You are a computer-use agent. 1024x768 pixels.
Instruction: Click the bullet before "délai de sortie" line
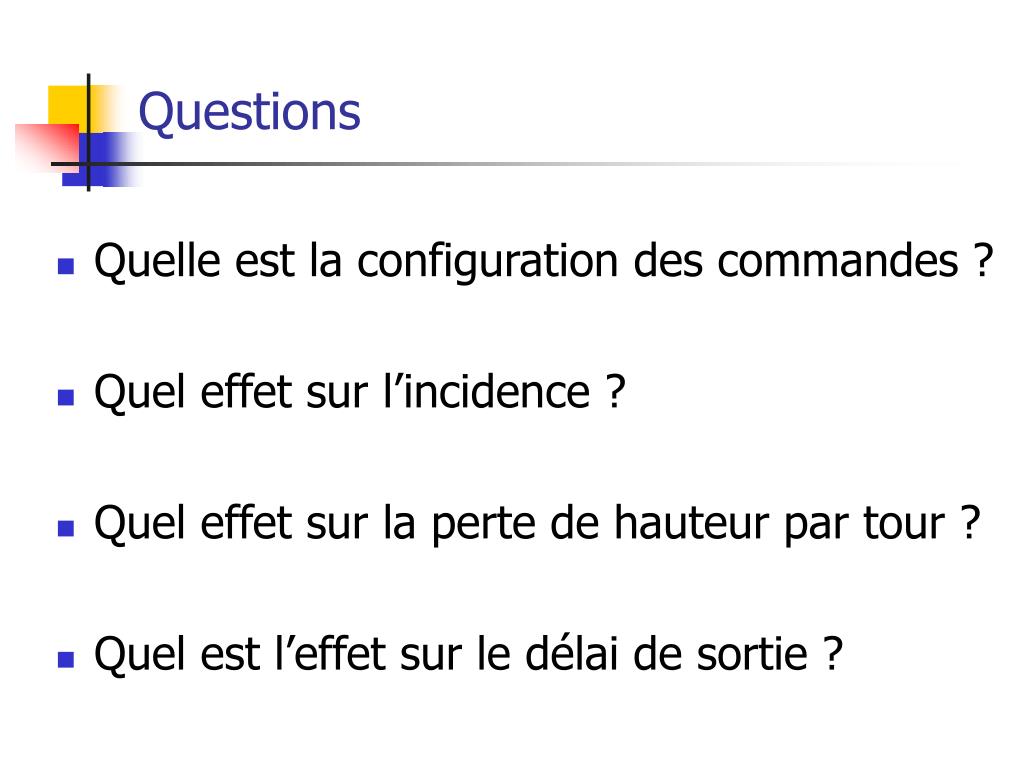(65, 659)
